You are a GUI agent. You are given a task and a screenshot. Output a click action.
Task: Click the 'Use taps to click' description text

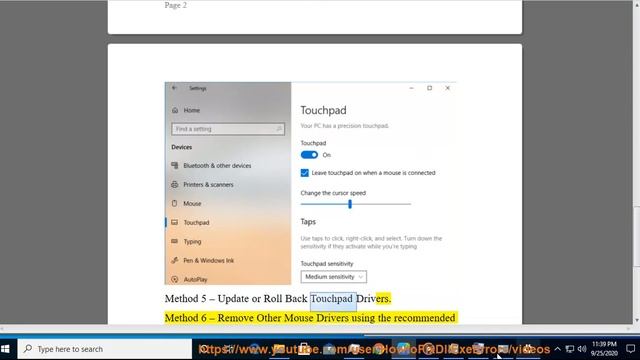pos(371,242)
